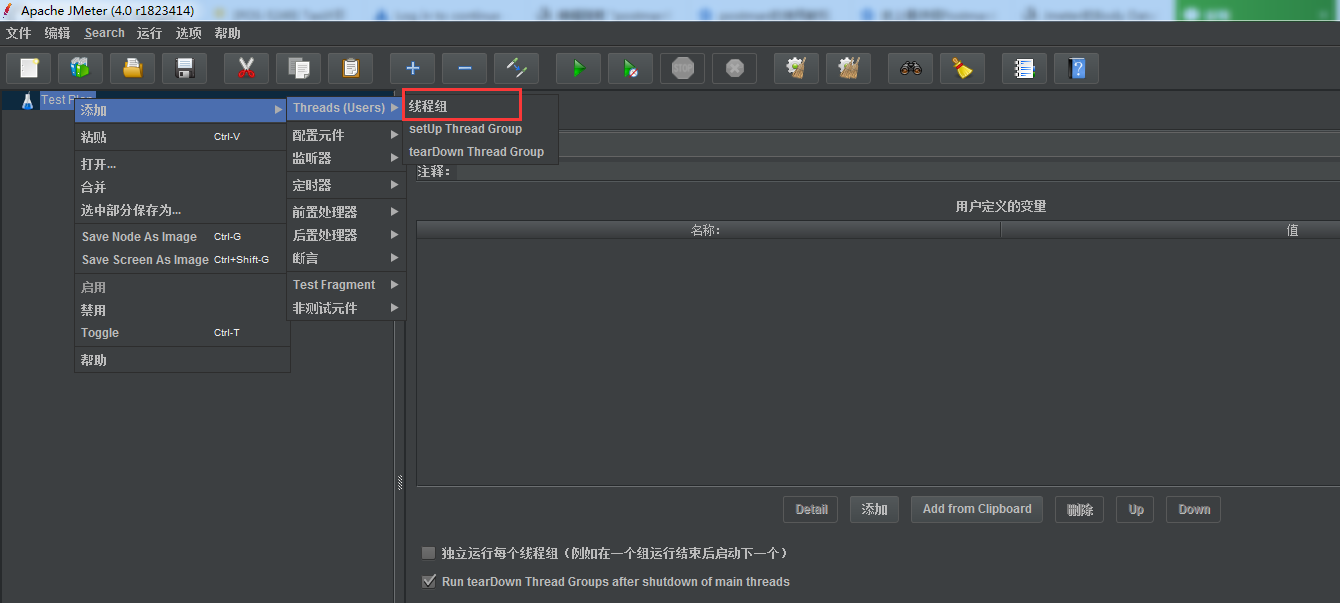Click Start no pauses icon

pyautogui.click(x=630, y=68)
